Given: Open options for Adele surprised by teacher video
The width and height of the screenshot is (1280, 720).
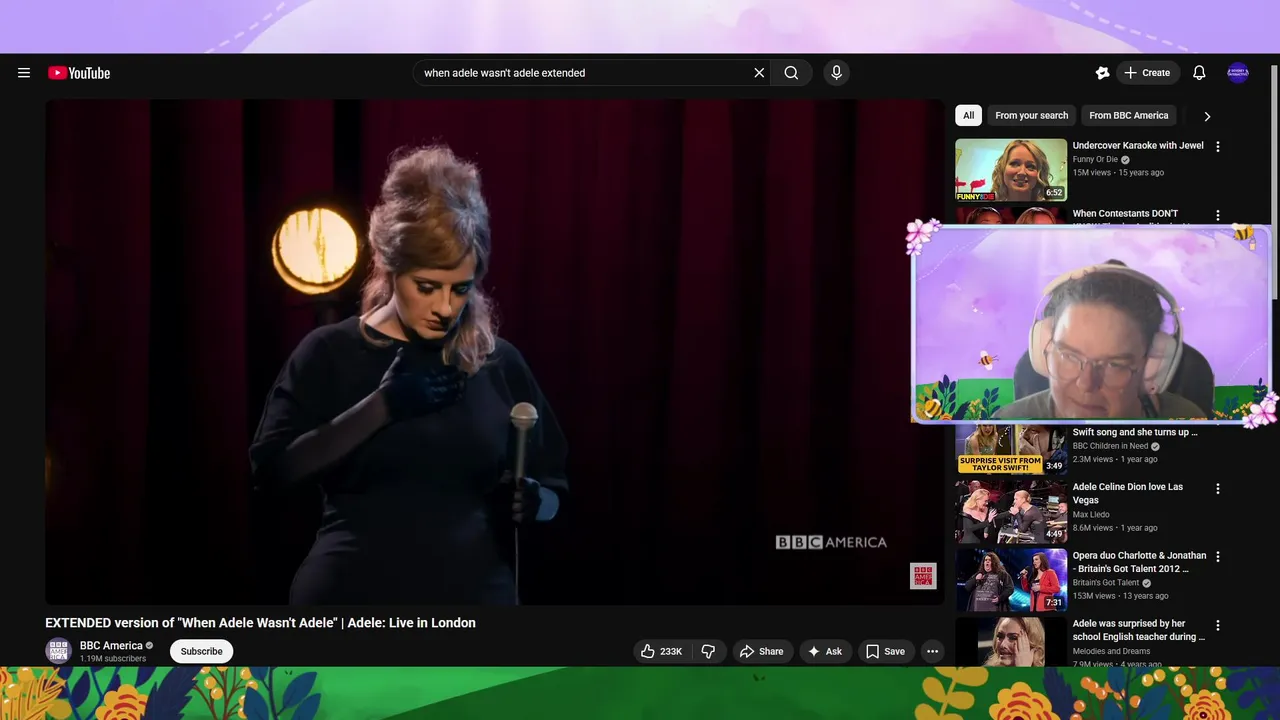Looking at the screenshot, I should click(x=1218, y=626).
